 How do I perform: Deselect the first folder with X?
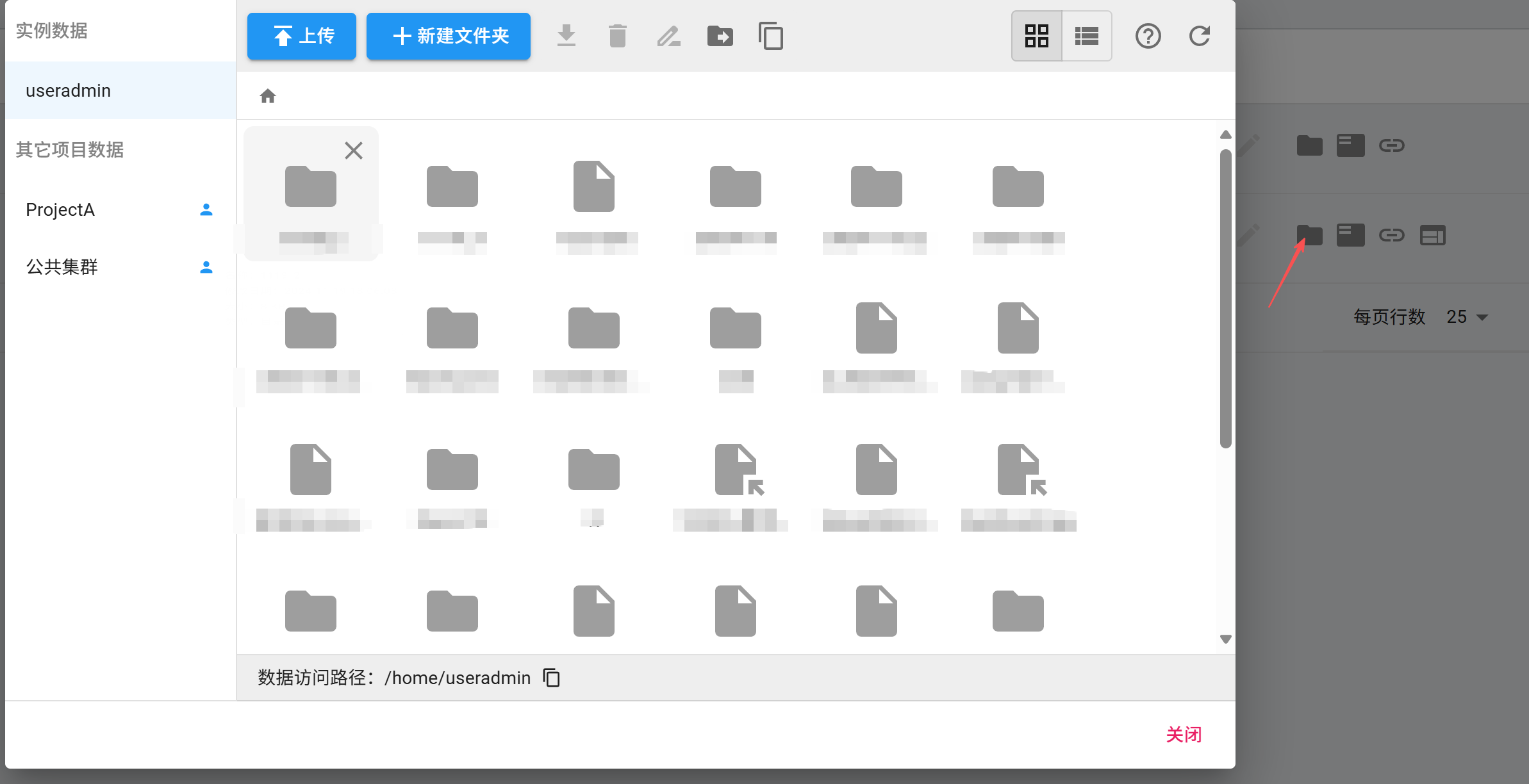click(x=354, y=151)
